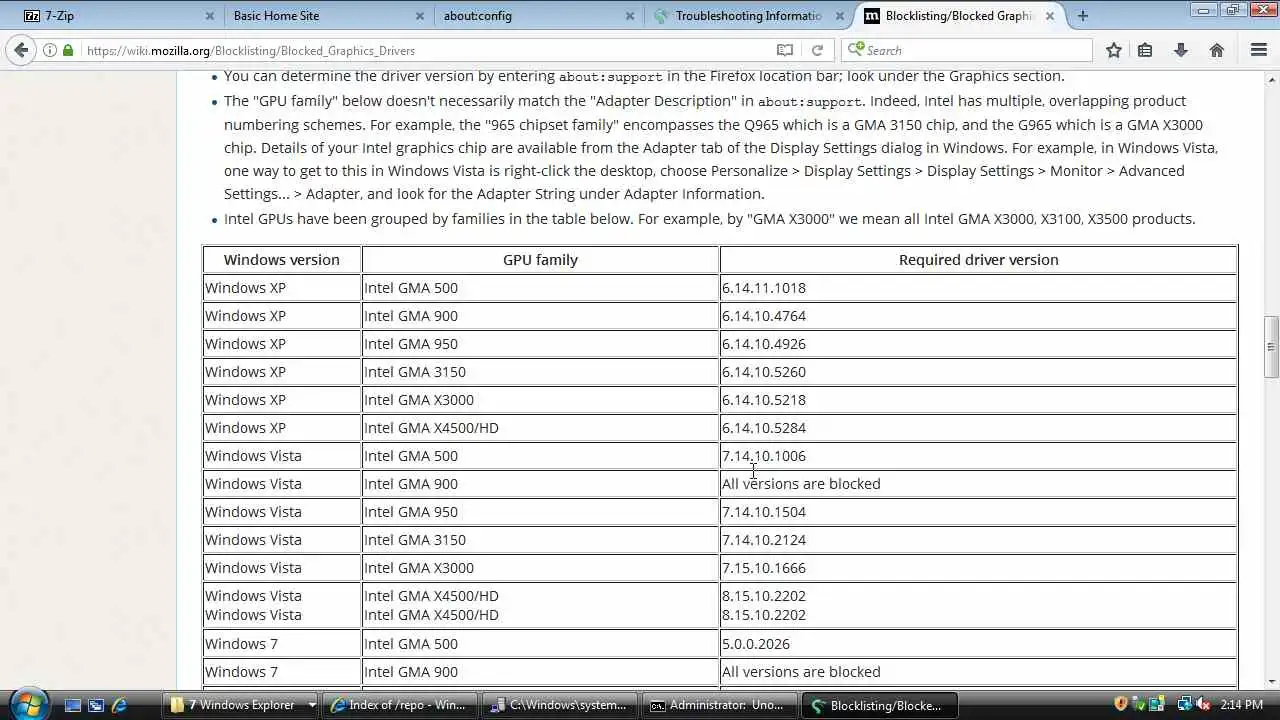Open the site identity padlock icon
Image resolution: width=1280 pixels, height=720 pixels.
click(68, 50)
